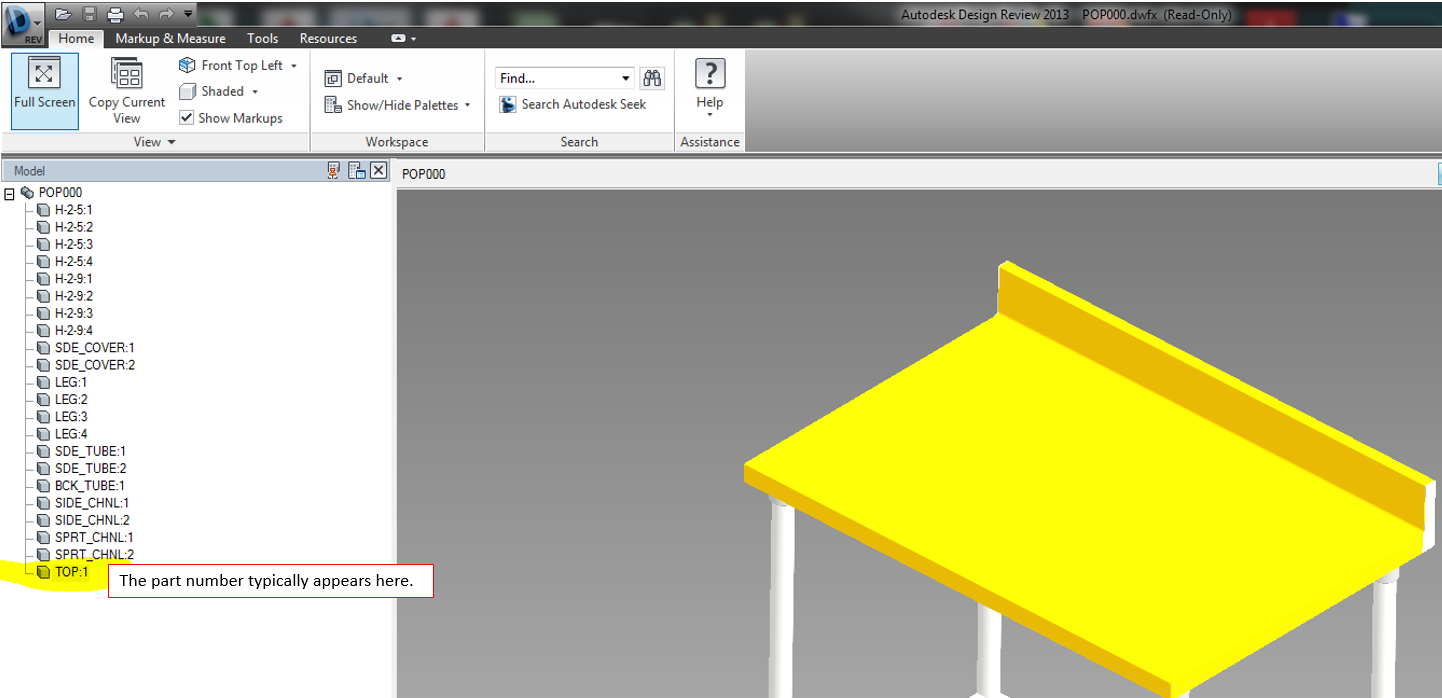Click the Front Top Left view cube icon
Viewport: 1442px width, 698px height.
(189, 64)
